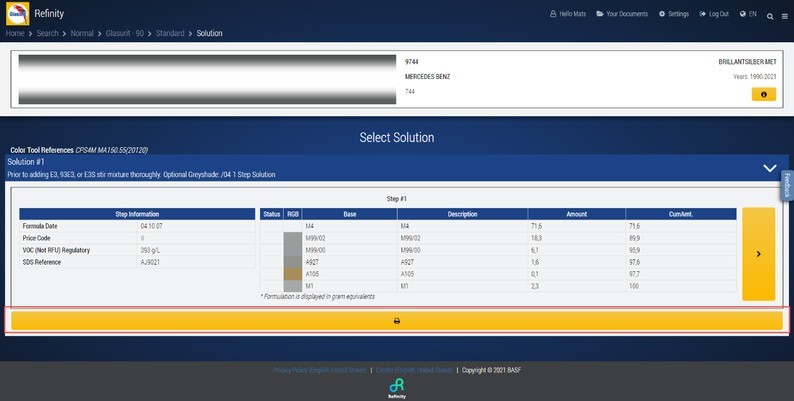Image resolution: width=794 pixels, height=401 pixels.
Task: Click the RGB column header
Action: point(293,214)
